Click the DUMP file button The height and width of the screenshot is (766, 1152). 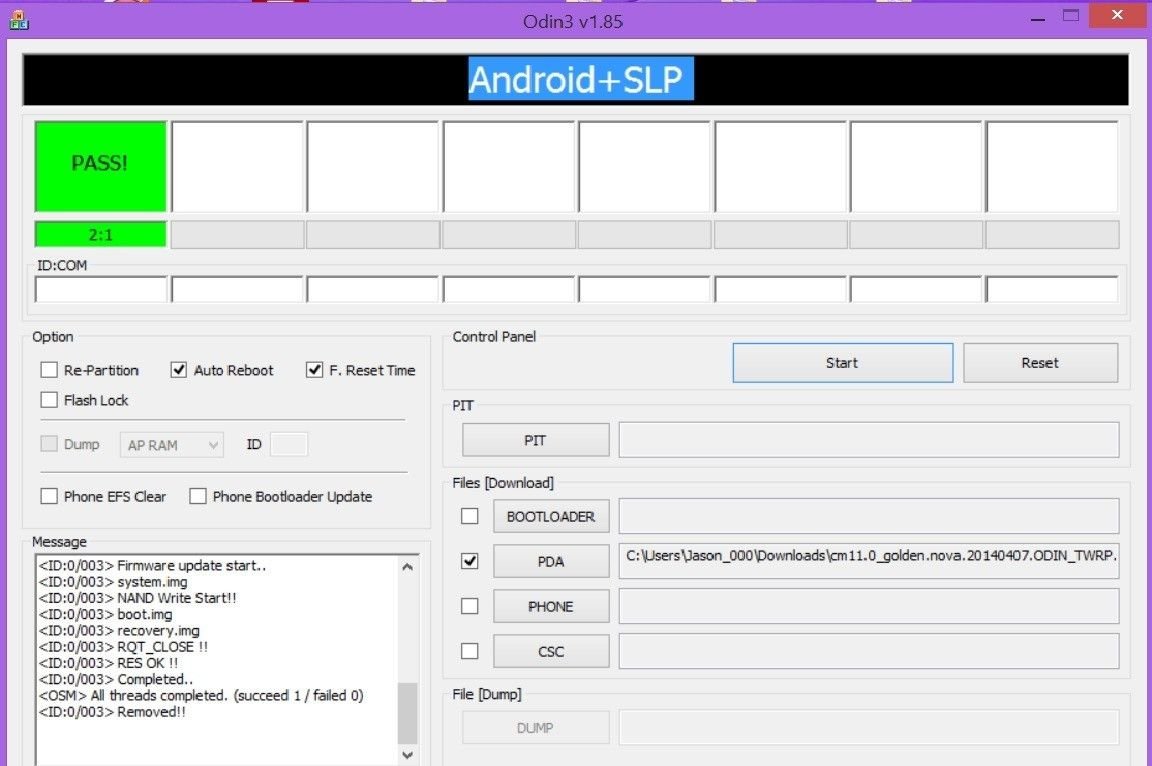[536, 727]
